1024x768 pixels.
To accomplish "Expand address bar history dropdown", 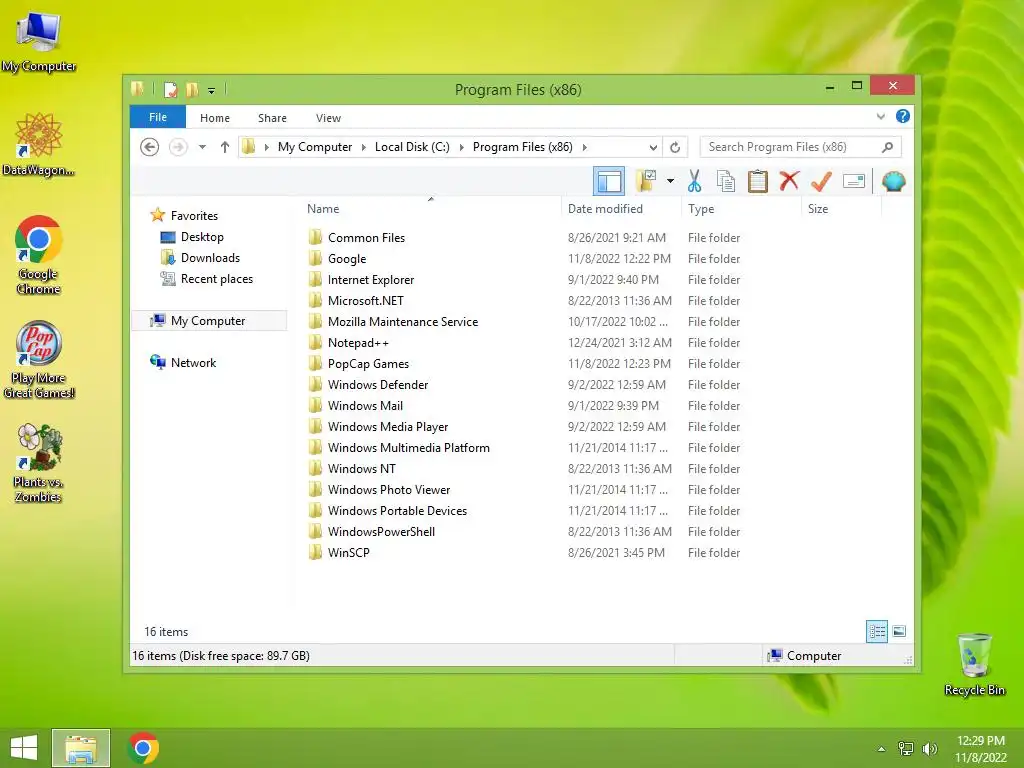I will point(653,147).
